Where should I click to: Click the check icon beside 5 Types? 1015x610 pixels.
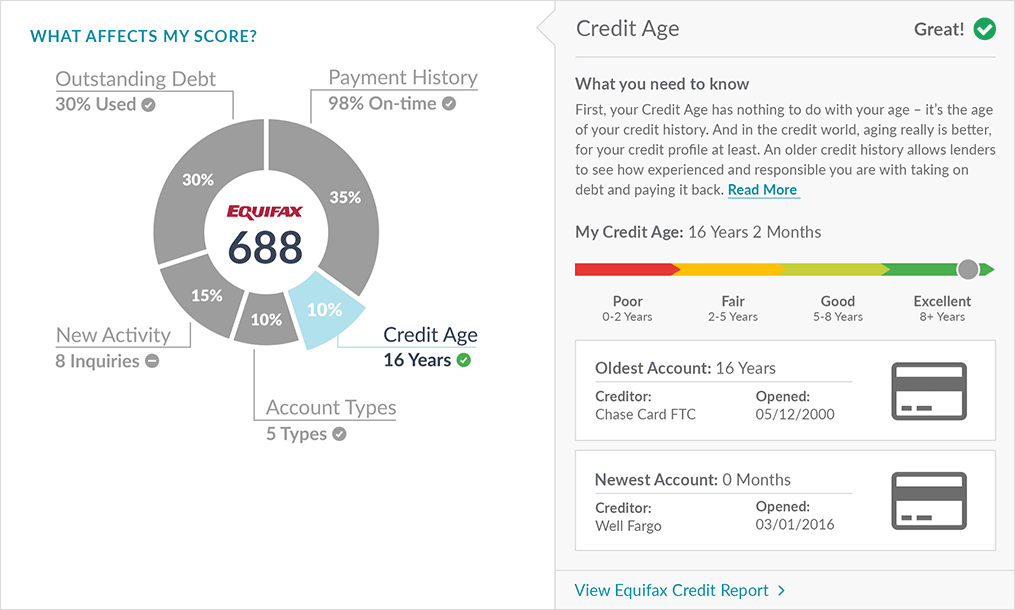pos(339,434)
